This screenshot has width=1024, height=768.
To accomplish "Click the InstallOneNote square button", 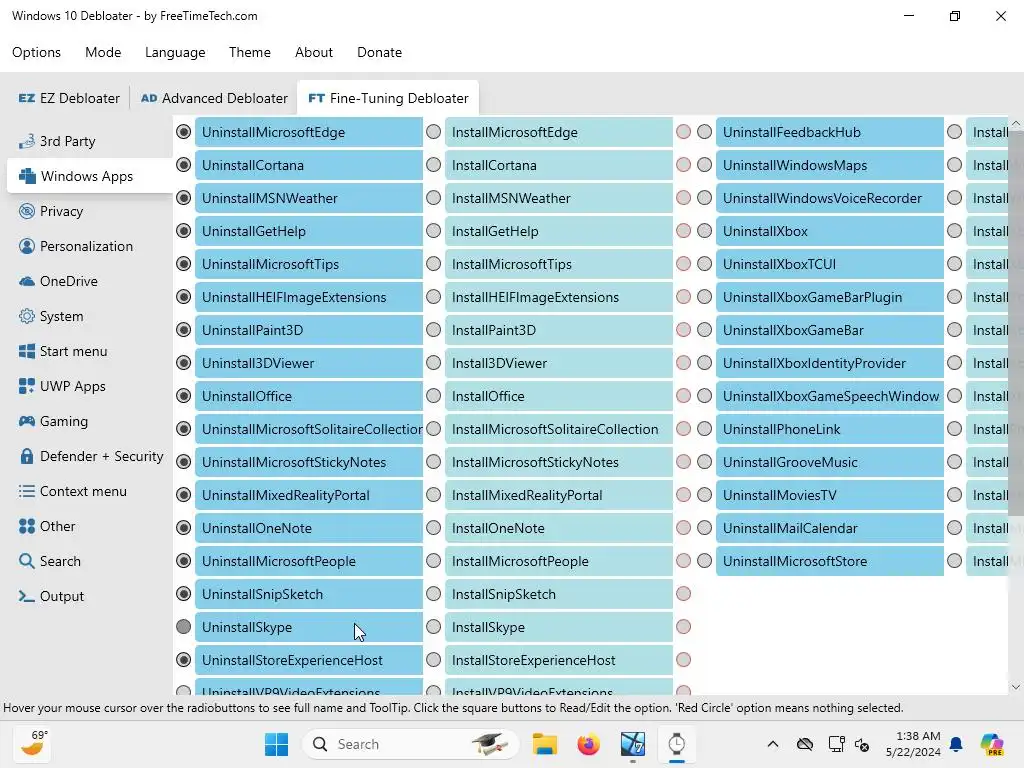I will pyautogui.click(x=559, y=528).
